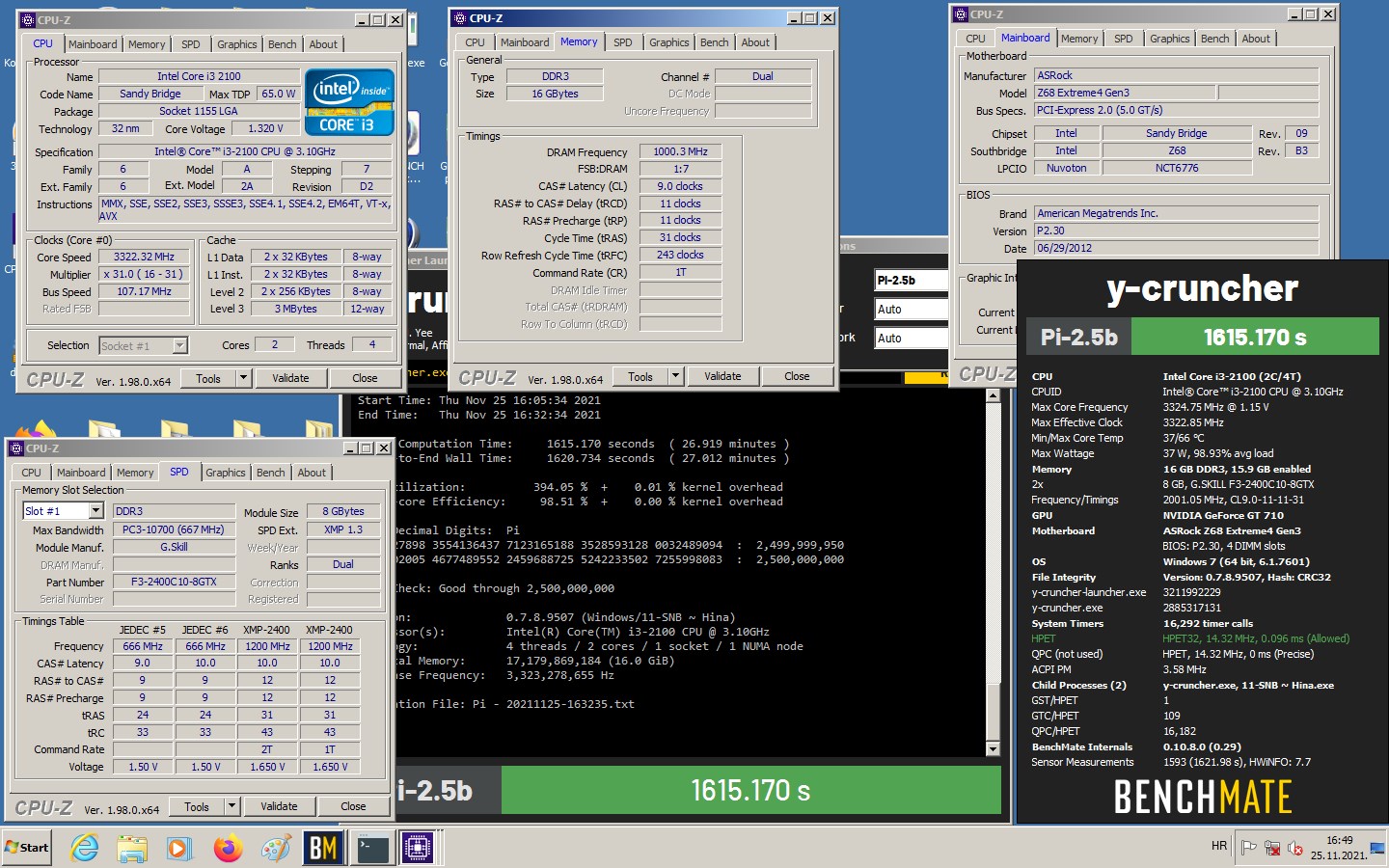Switch to Graphics tab in CPU-Z CPU window
The image size is (1389, 868).
point(237,44)
